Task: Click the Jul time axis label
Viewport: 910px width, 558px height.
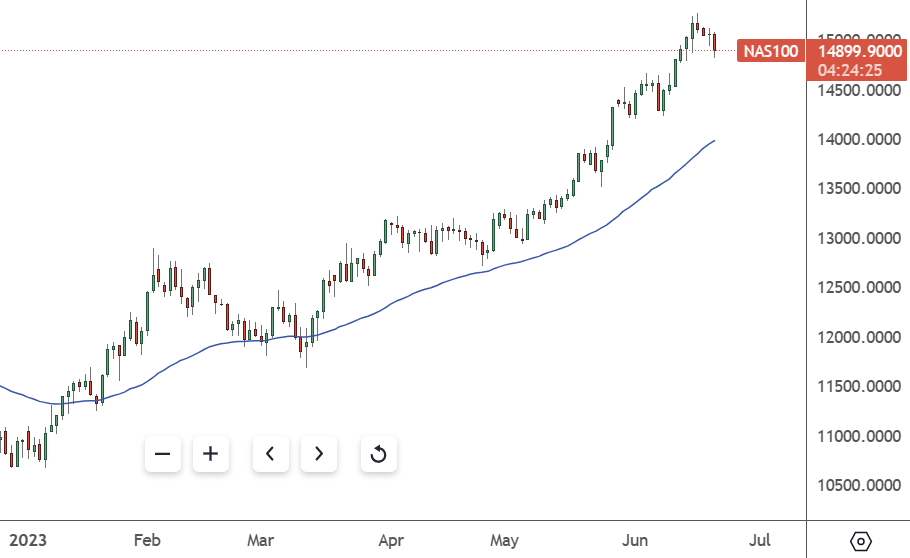Action: tap(759, 541)
